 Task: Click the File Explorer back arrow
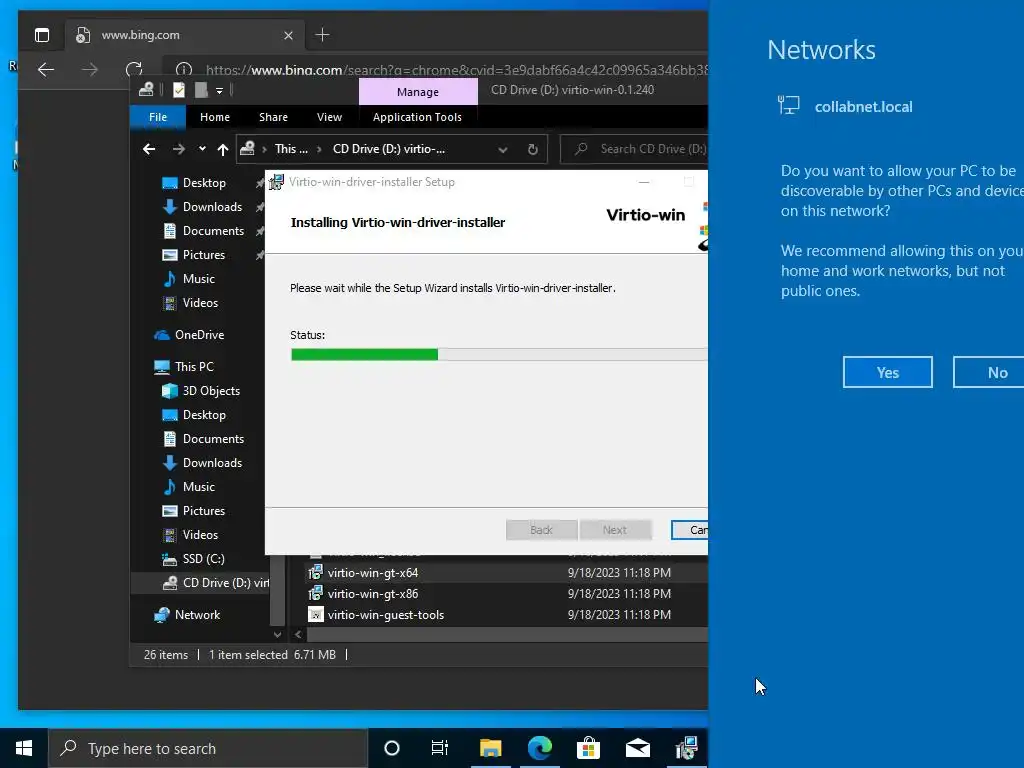point(149,149)
